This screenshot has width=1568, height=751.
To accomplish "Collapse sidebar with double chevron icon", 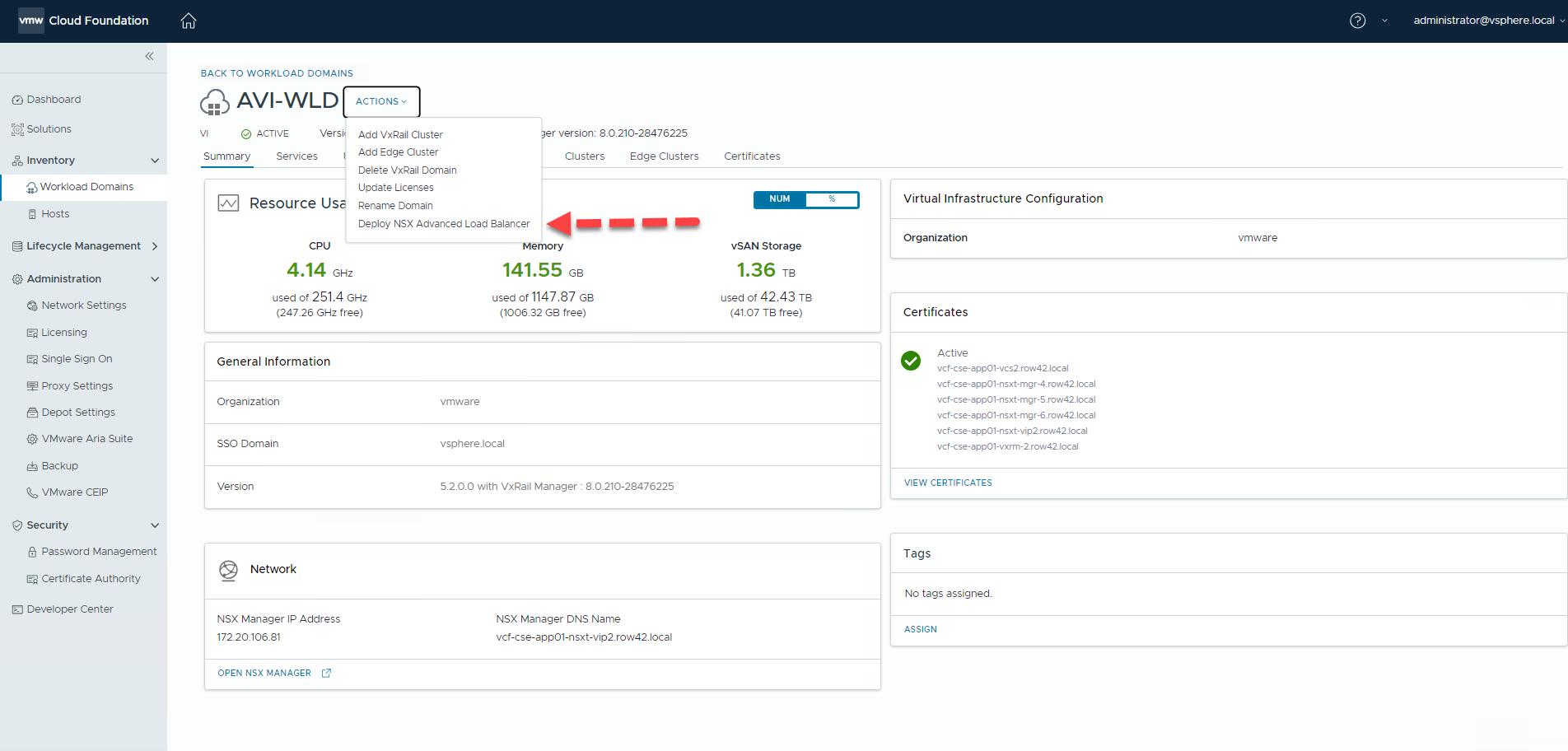I will [x=149, y=56].
